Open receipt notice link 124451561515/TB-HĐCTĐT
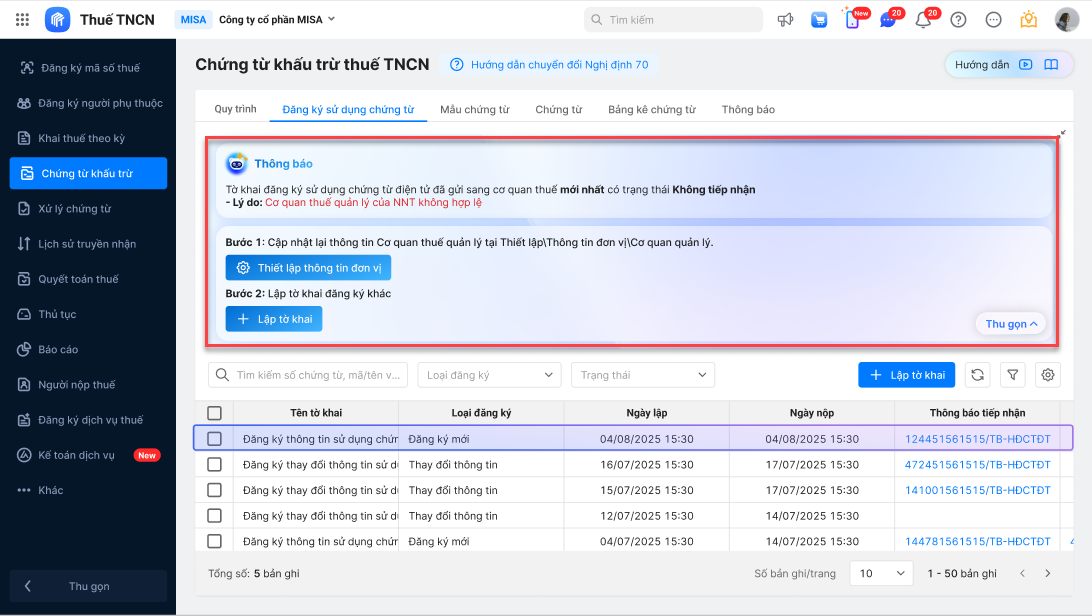The width and height of the screenshot is (1092, 616). click(x=977, y=439)
